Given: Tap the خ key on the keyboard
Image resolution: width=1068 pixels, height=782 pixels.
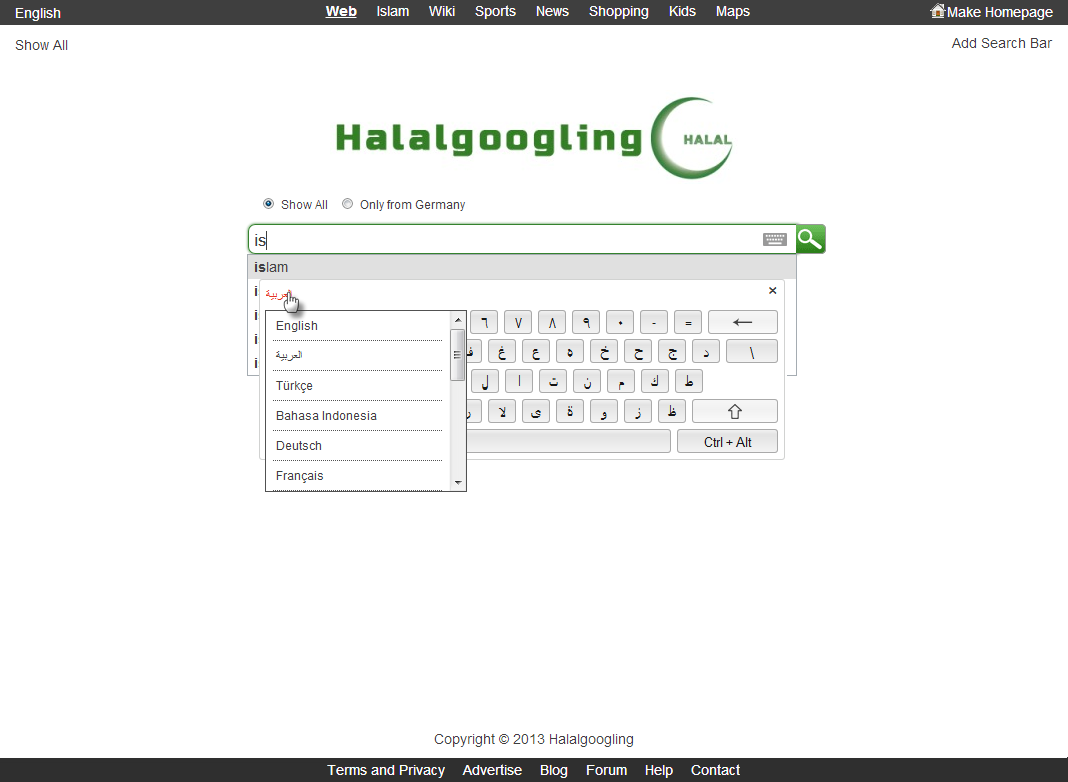Looking at the screenshot, I should [604, 351].
